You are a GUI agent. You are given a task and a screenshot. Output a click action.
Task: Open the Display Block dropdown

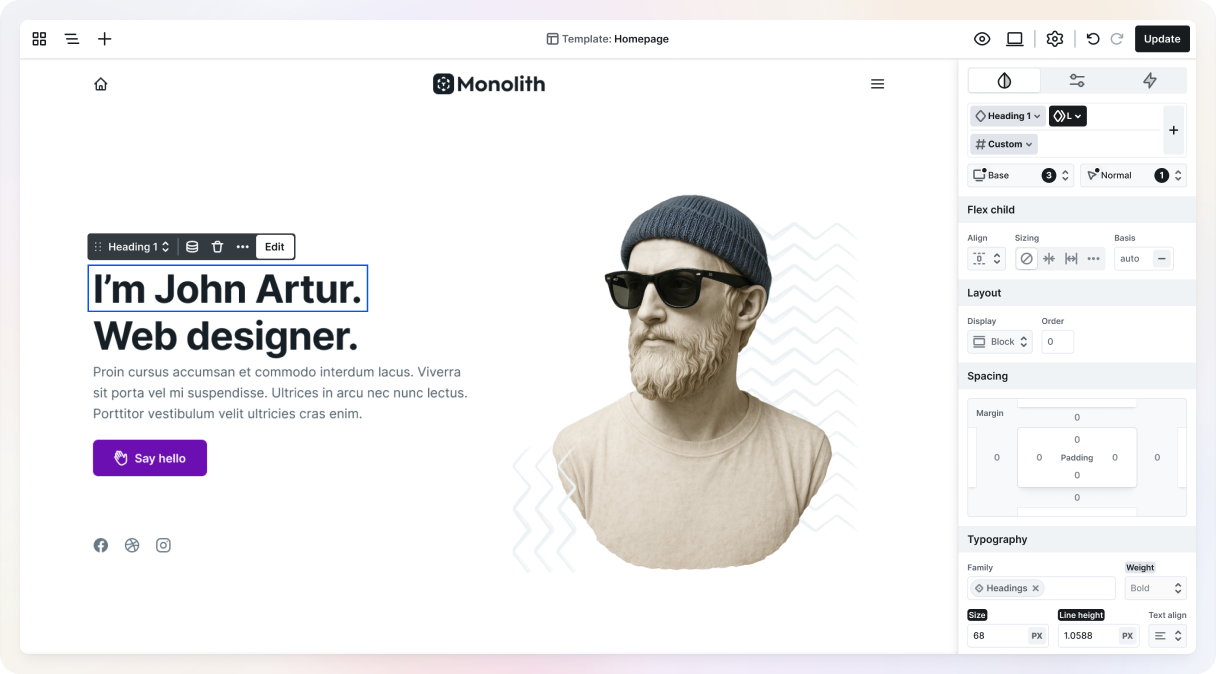click(x=1000, y=342)
